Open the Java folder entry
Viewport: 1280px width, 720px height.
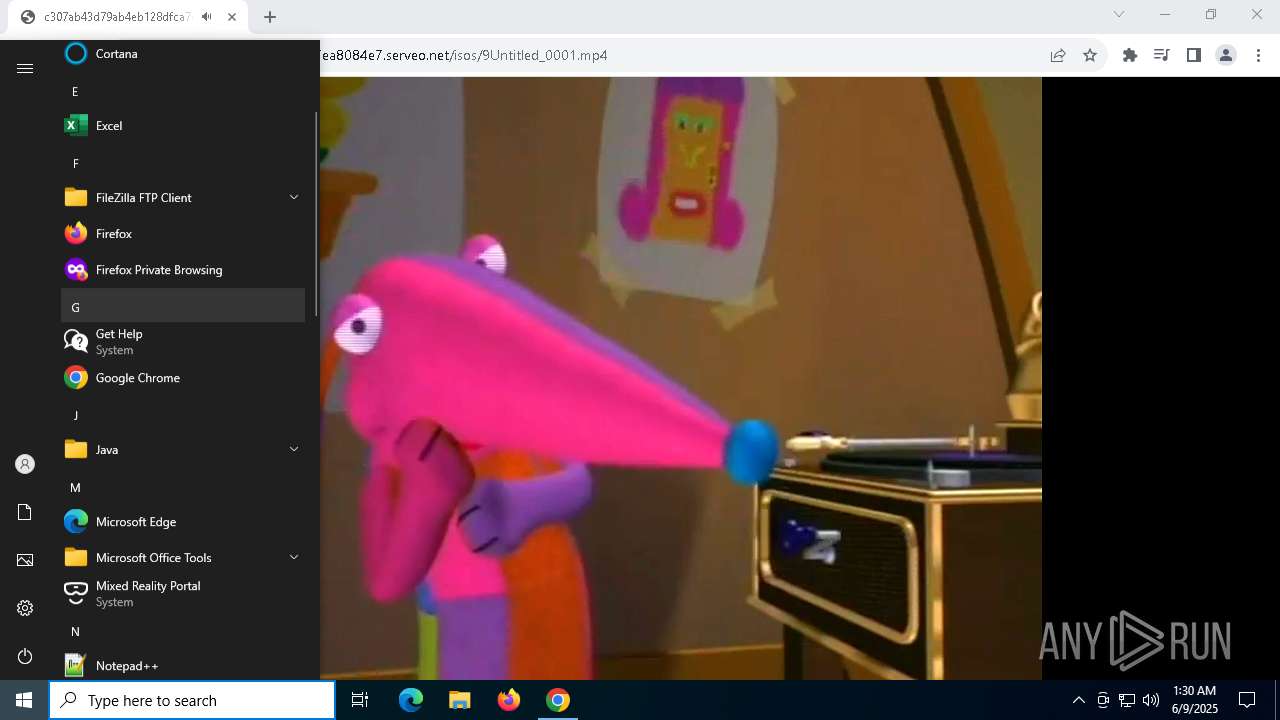click(183, 450)
